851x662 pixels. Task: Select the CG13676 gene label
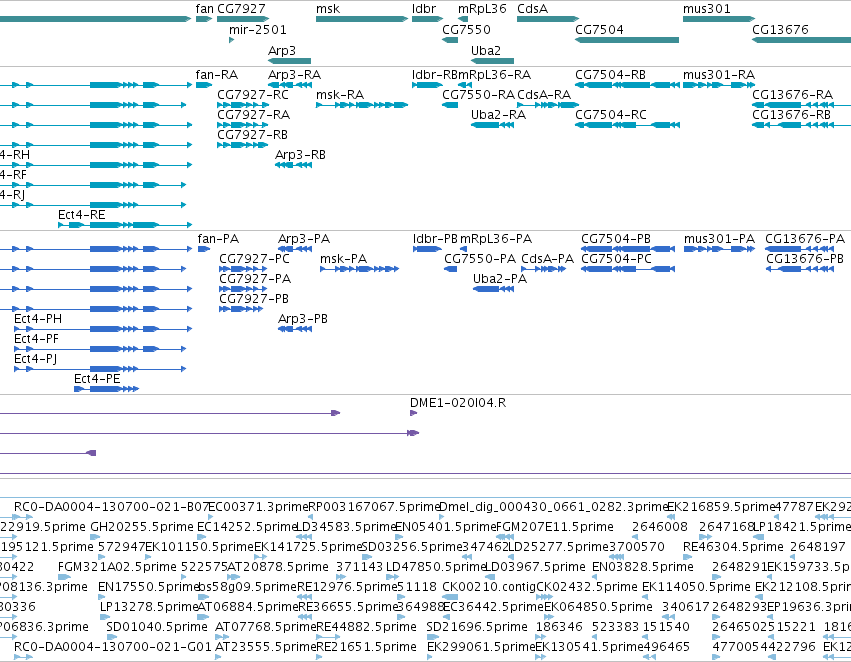780,29
